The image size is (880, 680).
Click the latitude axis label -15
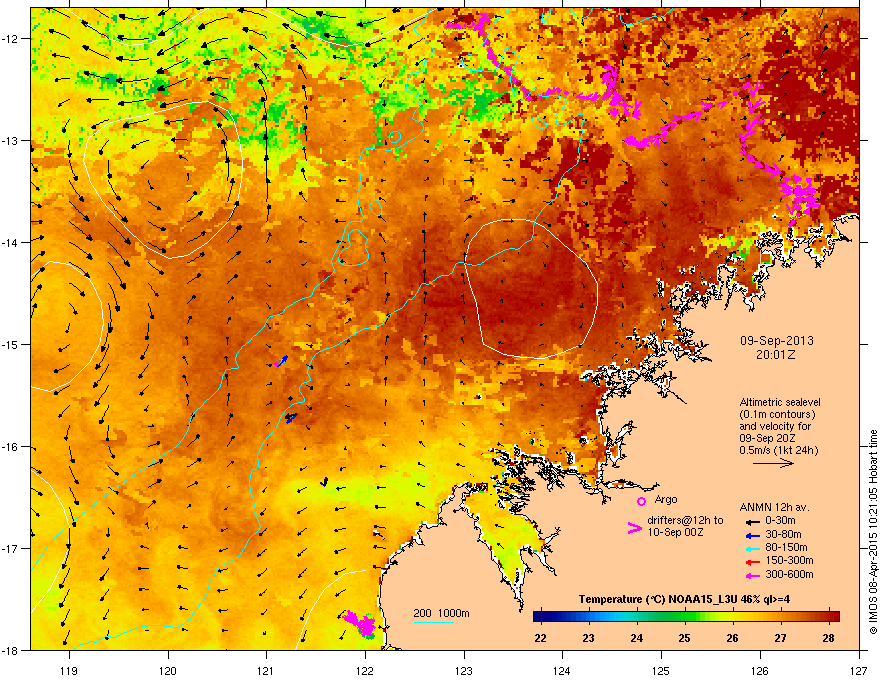click(x=9, y=344)
